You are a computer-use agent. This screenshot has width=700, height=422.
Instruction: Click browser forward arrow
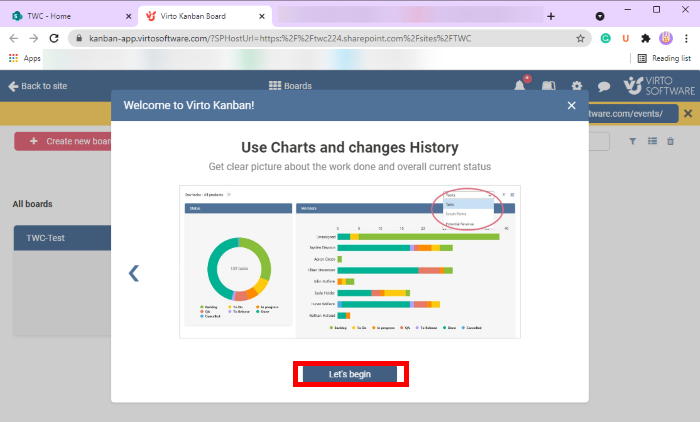tap(34, 38)
